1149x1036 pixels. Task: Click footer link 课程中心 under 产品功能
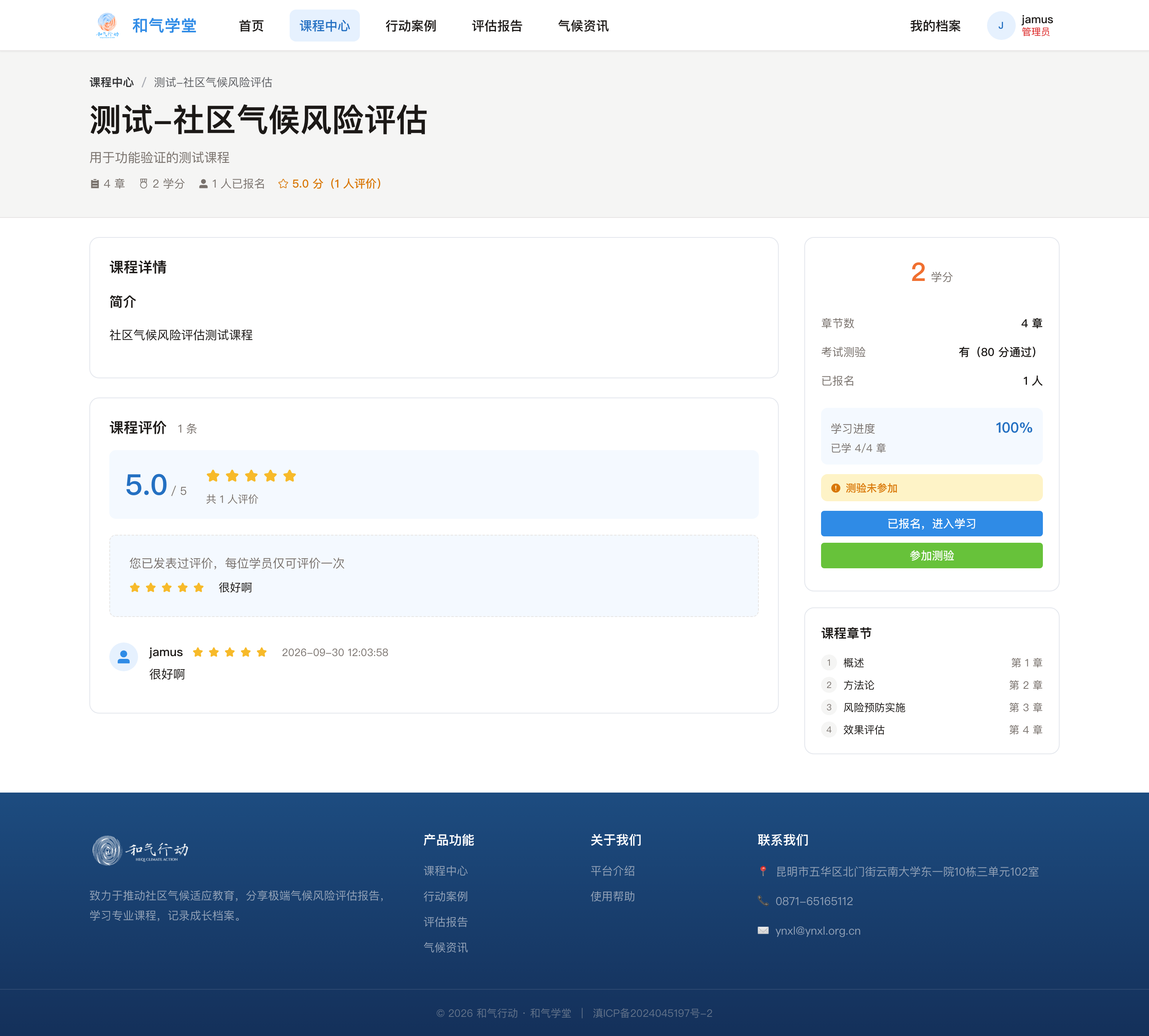point(446,871)
